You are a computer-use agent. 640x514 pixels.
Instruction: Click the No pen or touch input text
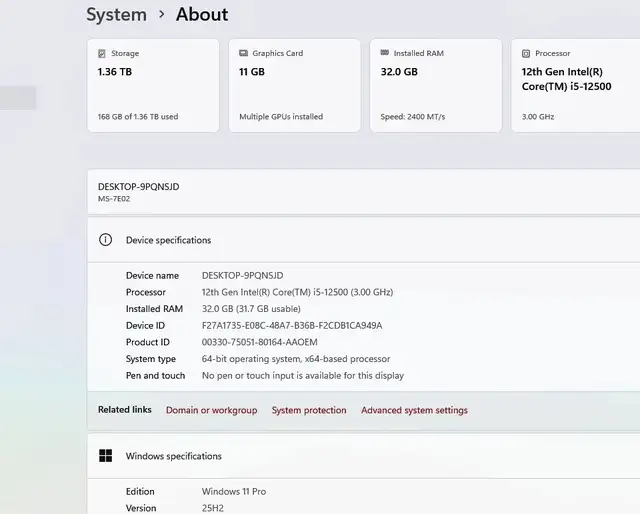click(303, 376)
